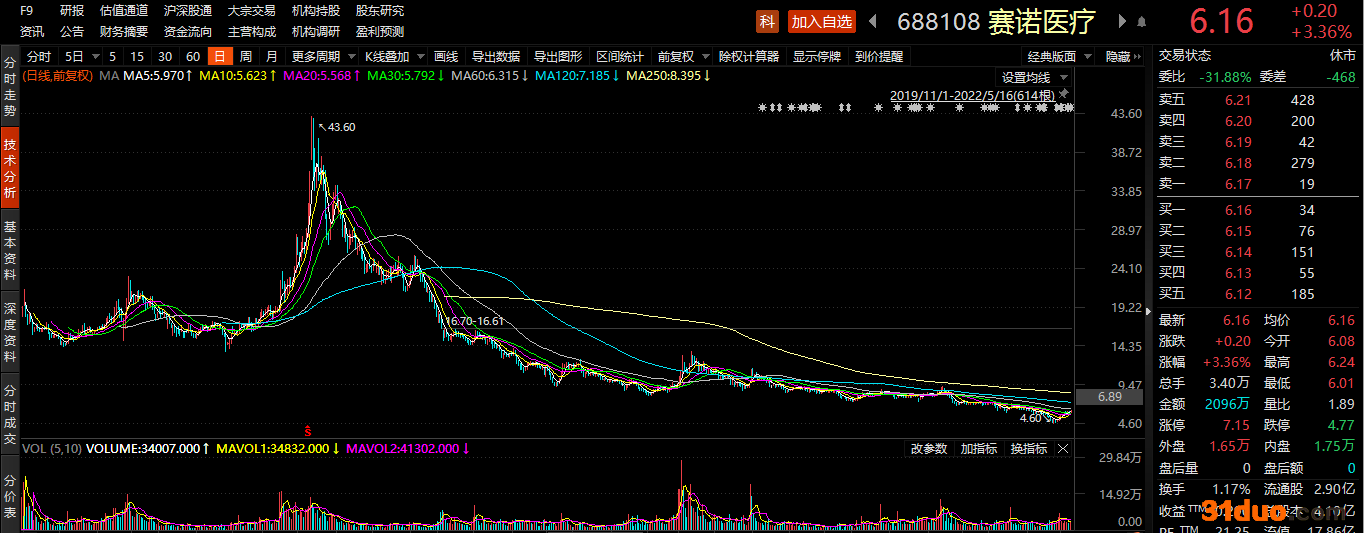Select the 周 weekly period
Image resolution: width=1364 pixels, height=533 pixels.
245,57
